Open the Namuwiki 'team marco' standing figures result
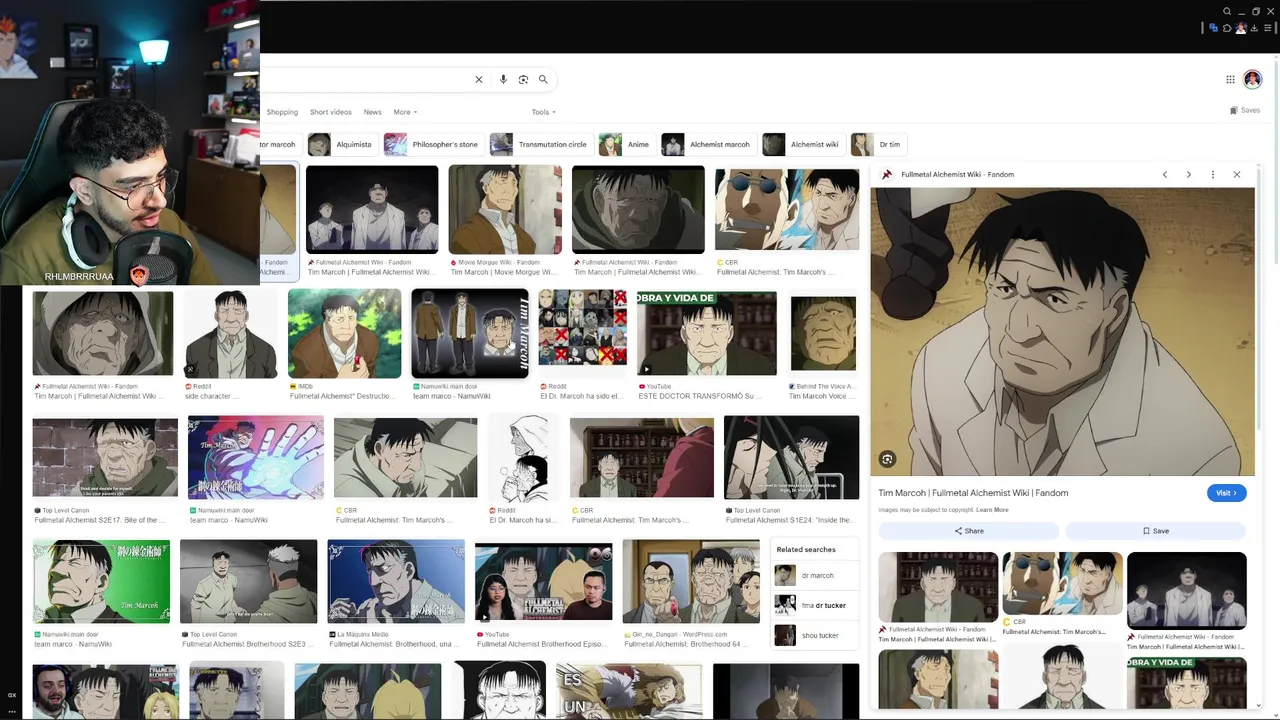The image size is (1280, 720). coord(470,334)
